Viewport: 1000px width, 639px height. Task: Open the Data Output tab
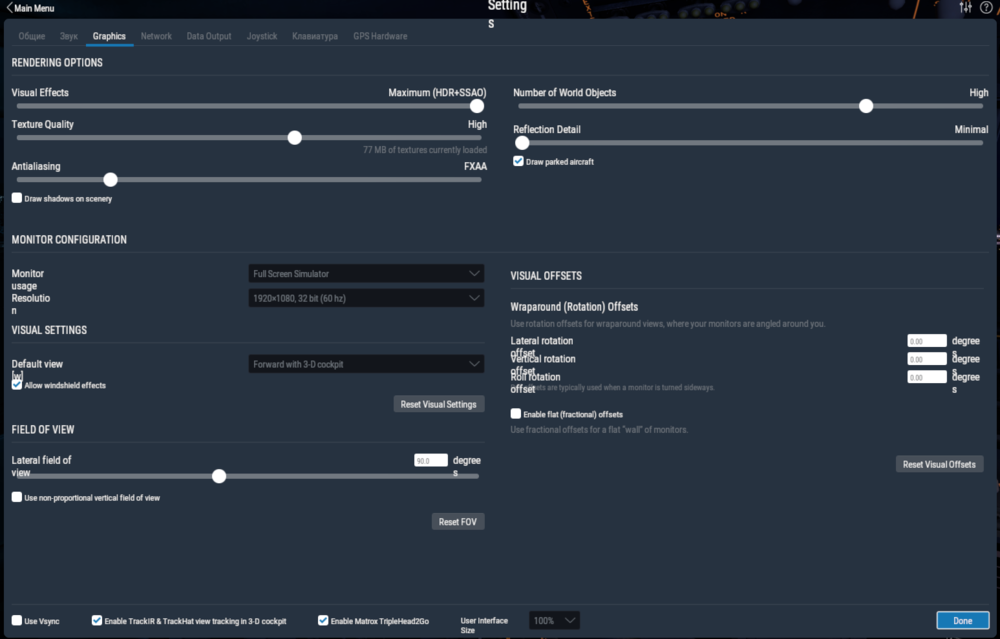(x=209, y=36)
